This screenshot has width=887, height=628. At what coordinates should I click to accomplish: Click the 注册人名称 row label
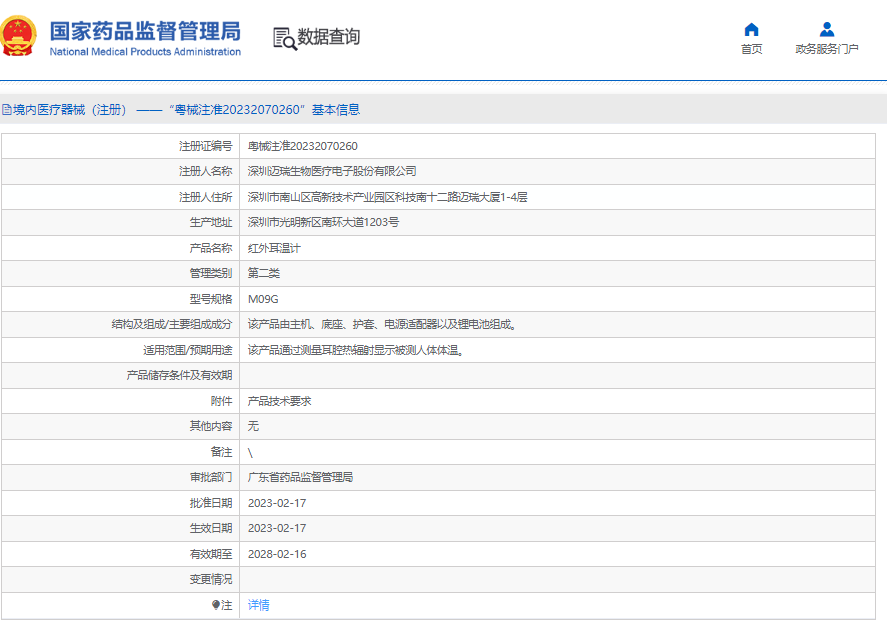[205, 171]
